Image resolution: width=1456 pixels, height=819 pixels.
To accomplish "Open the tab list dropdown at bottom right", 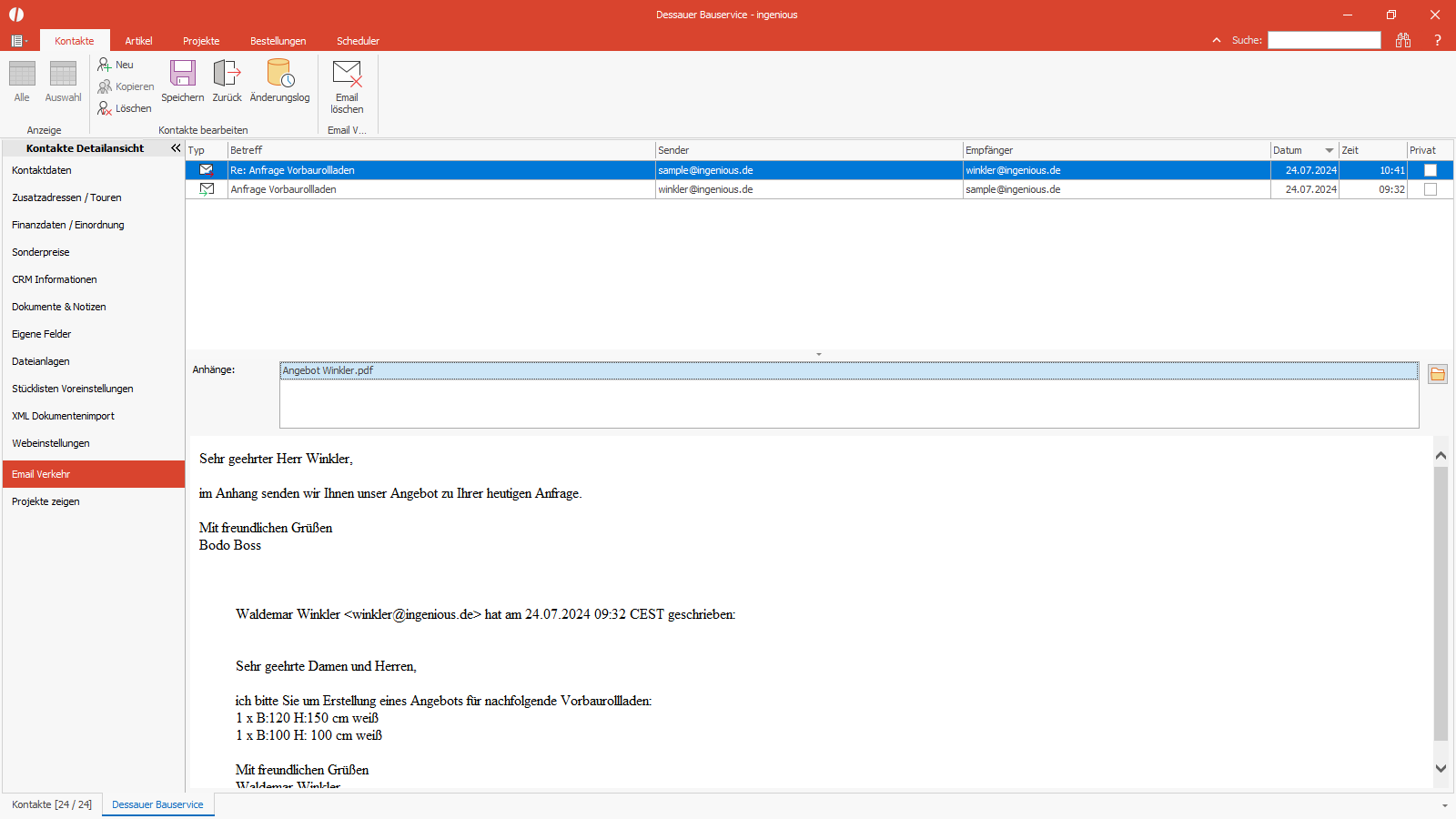I will click(x=1444, y=805).
